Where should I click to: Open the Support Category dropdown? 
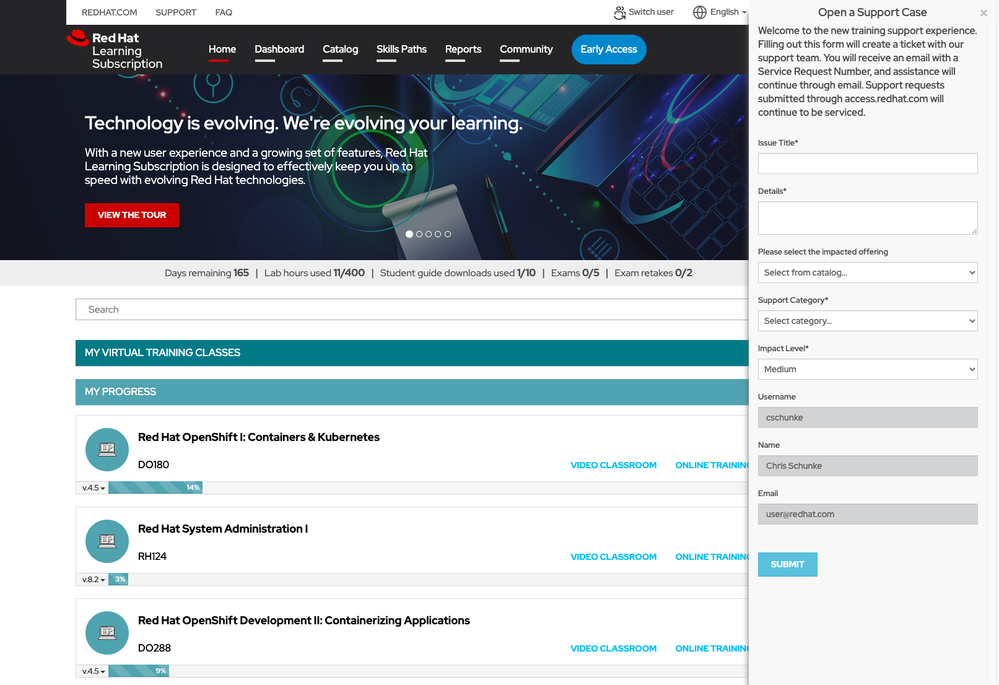(867, 321)
